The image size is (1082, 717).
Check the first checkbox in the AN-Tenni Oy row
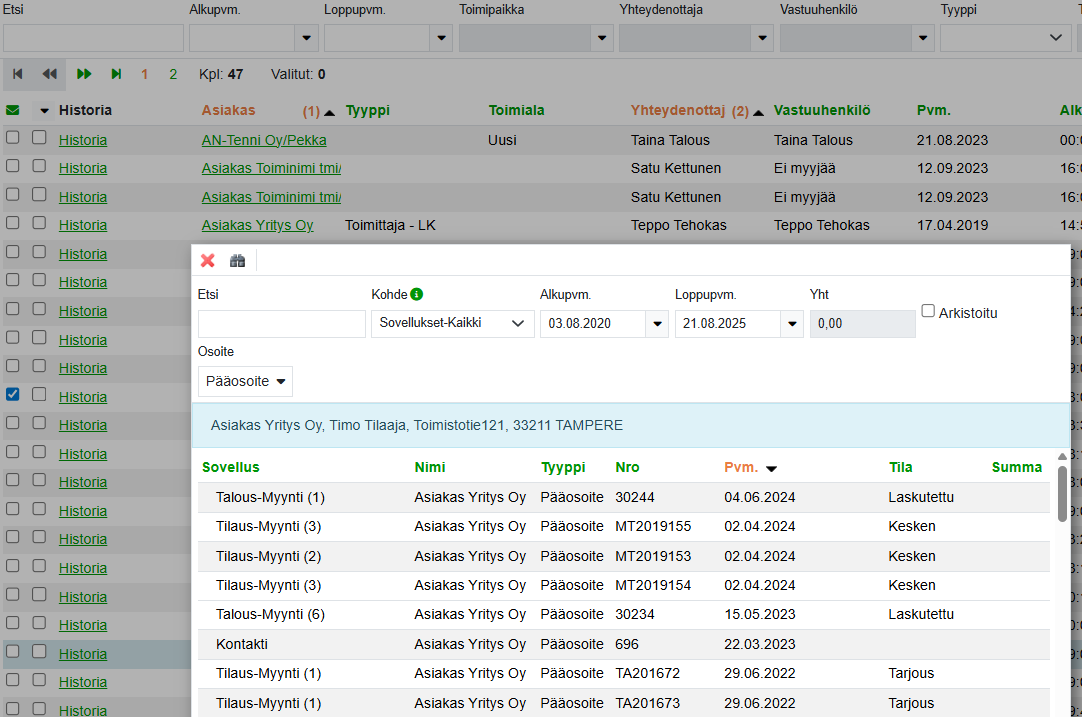(13, 139)
